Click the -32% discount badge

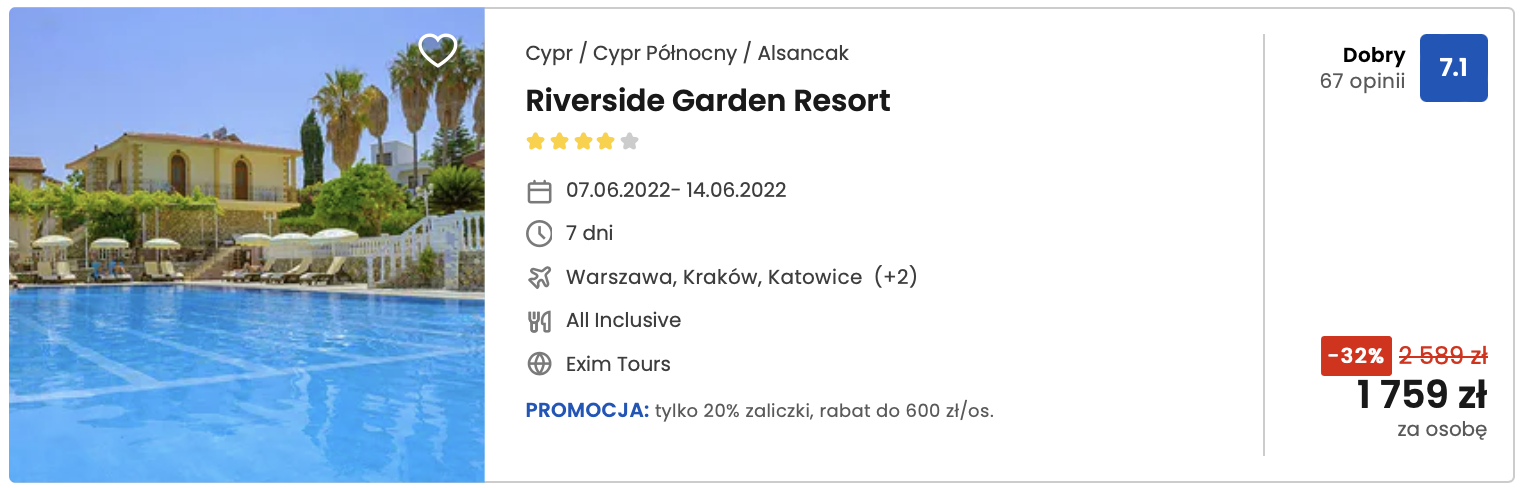[x=1356, y=356]
